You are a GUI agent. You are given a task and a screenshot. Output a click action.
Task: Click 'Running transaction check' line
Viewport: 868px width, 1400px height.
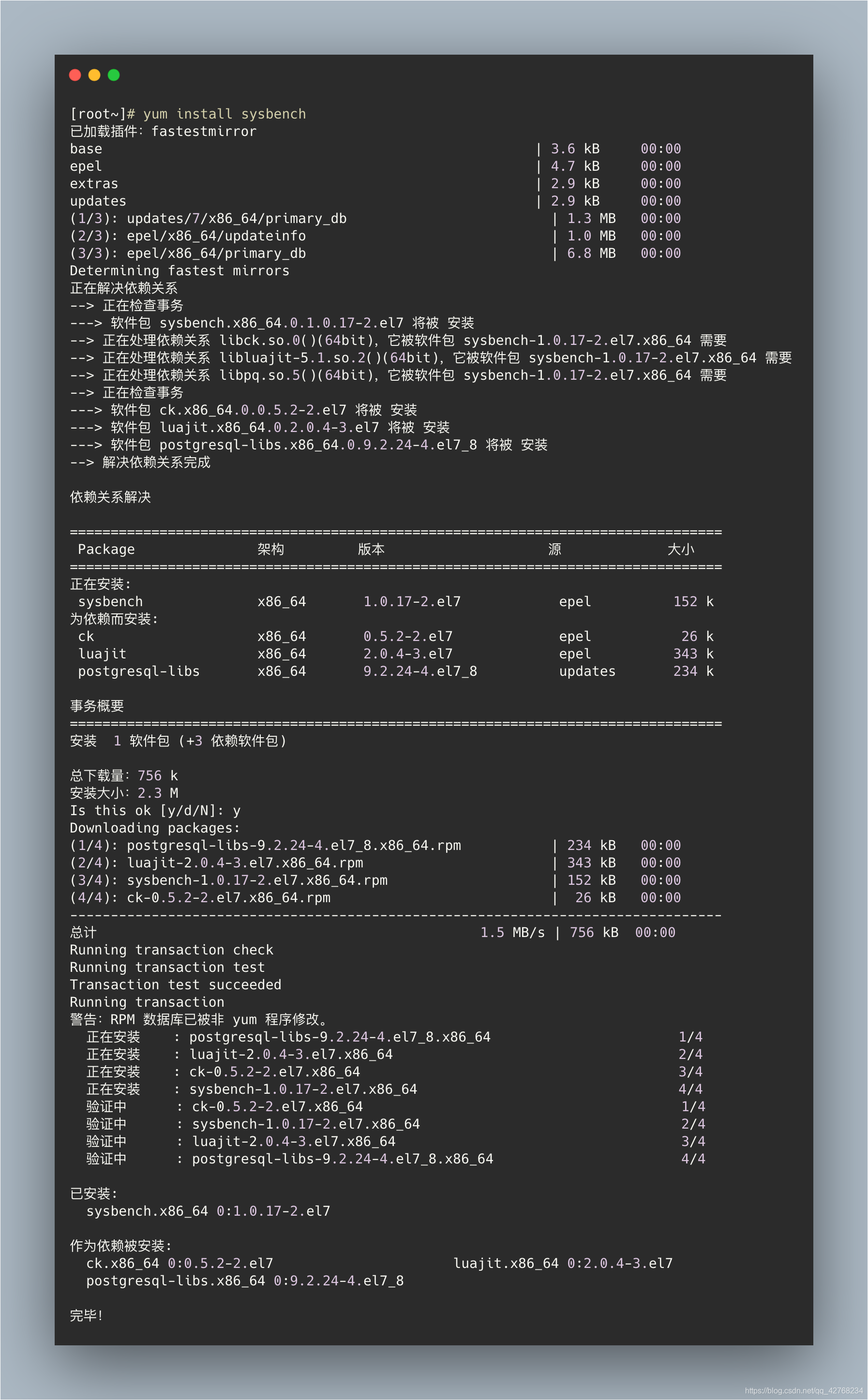tap(172, 950)
